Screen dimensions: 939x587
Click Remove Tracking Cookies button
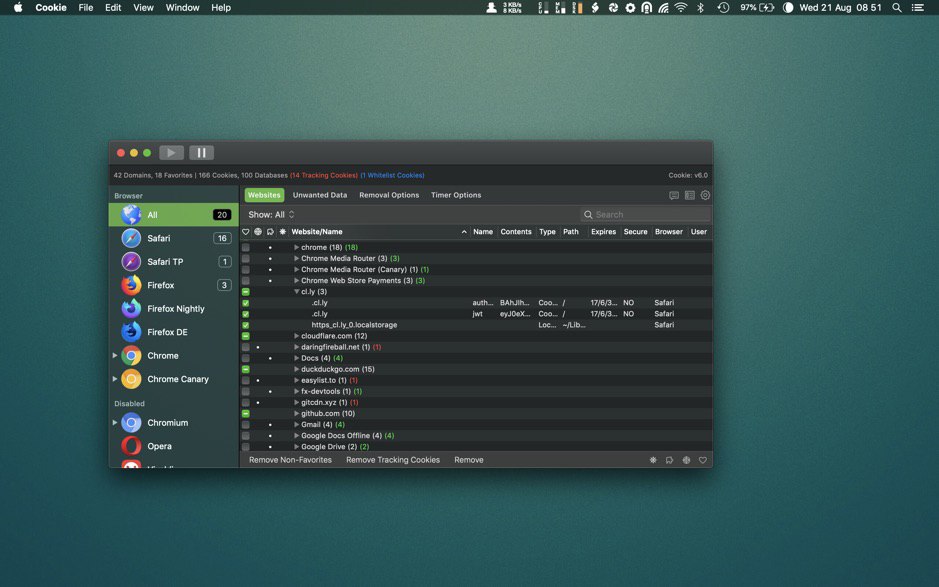coord(393,460)
